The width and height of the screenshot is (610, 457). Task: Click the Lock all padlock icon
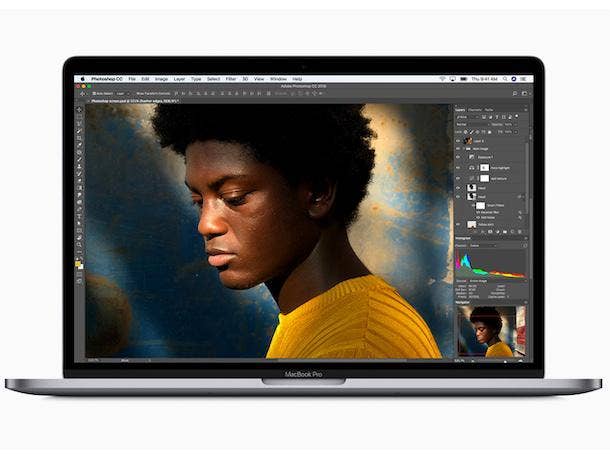(490, 132)
